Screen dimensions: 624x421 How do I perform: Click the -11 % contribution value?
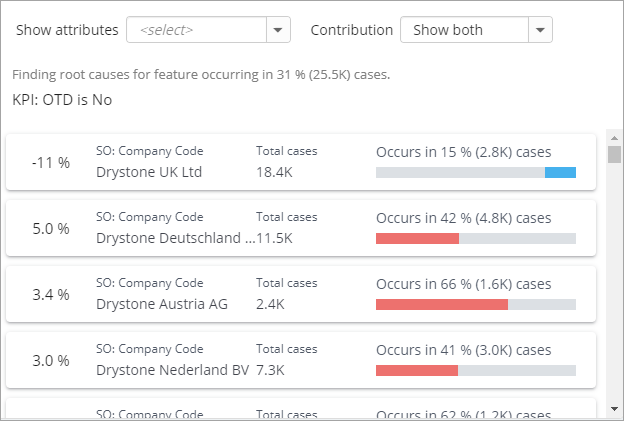point(51,162)
